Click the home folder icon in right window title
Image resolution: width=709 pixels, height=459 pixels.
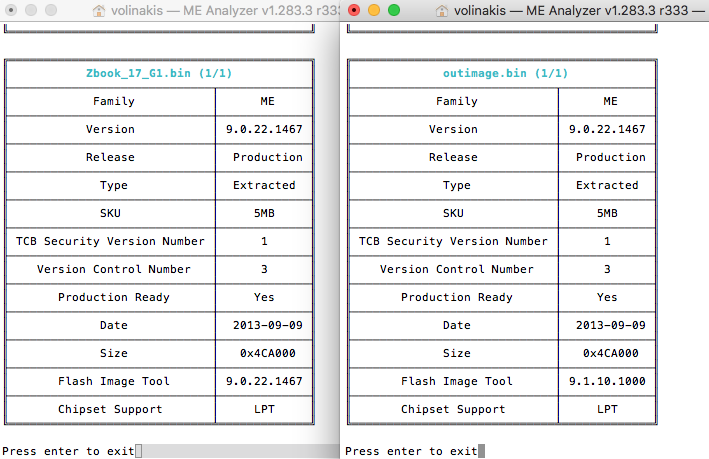(x=442, y=10)
